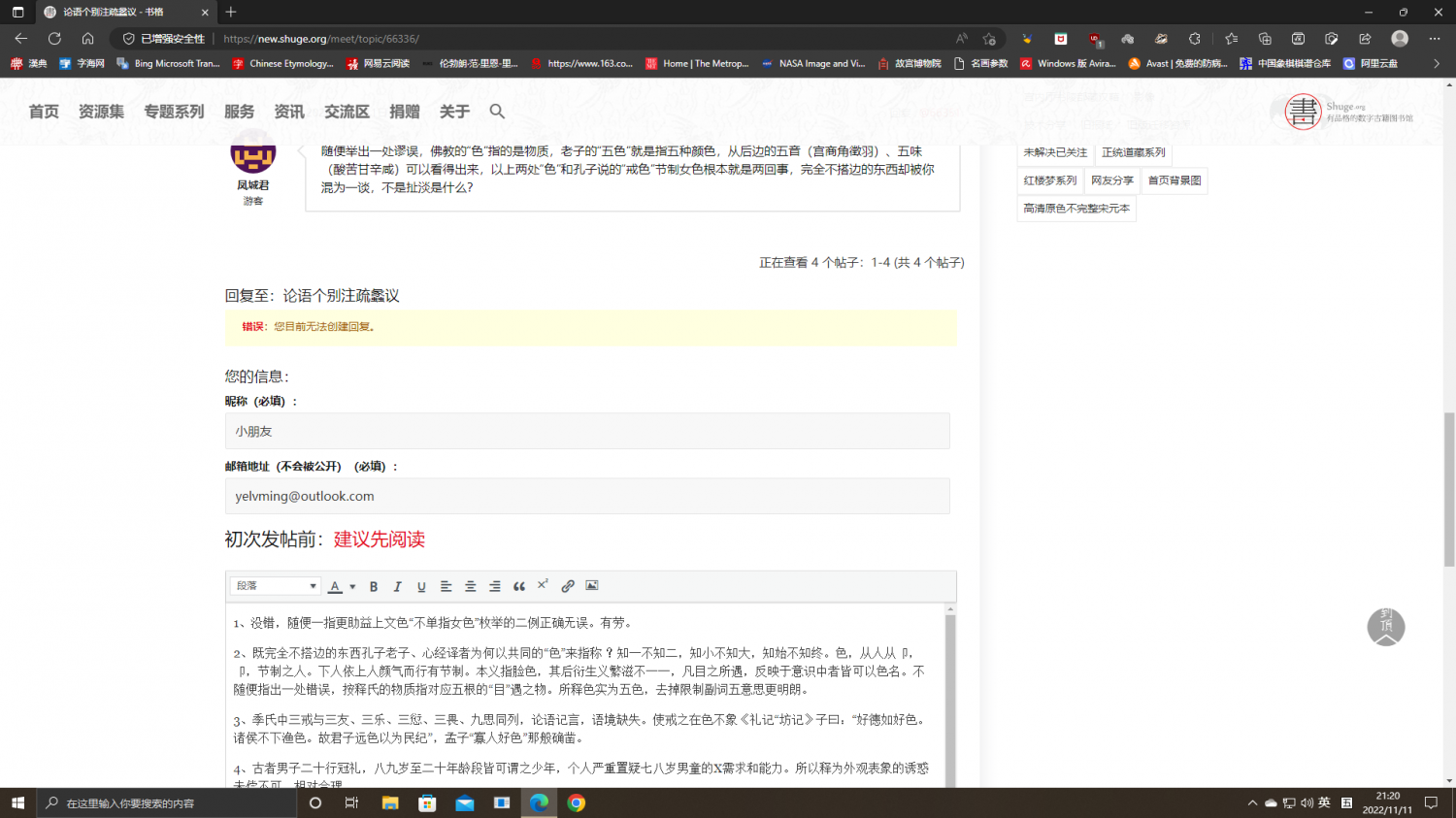Toggle italic formatting in the editor
The image size is (1456, 818).
(x=397, y=586)
